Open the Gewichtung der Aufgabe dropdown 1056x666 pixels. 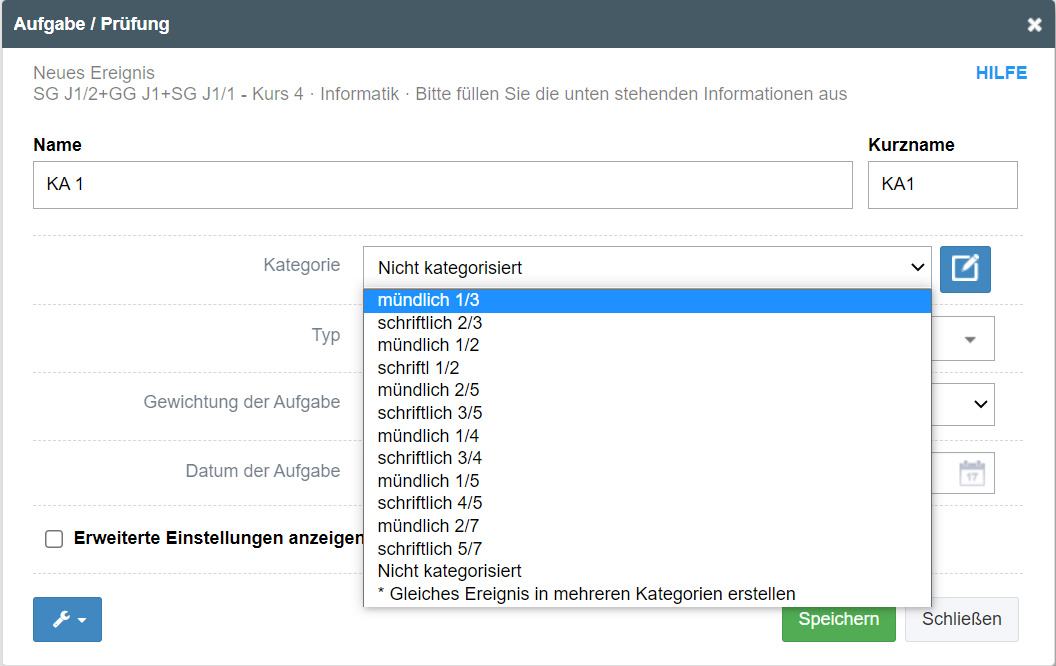click(980, 404)
